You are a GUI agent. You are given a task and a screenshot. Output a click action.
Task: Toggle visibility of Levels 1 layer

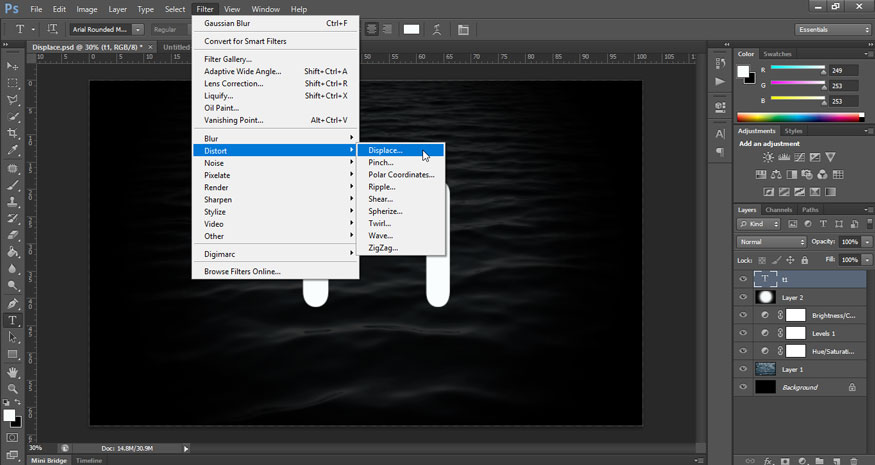click(742, 333)
